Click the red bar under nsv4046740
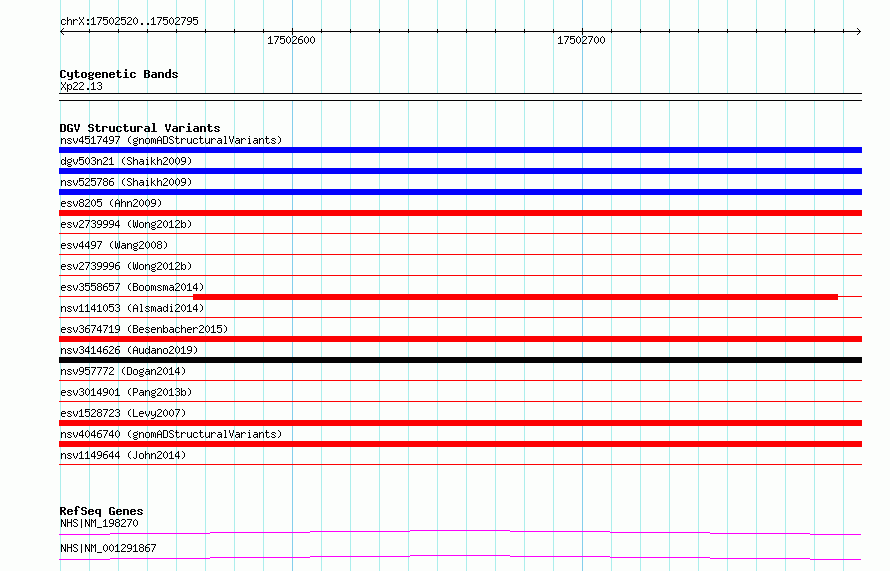890x571 pixels. (x=460, y=444)
